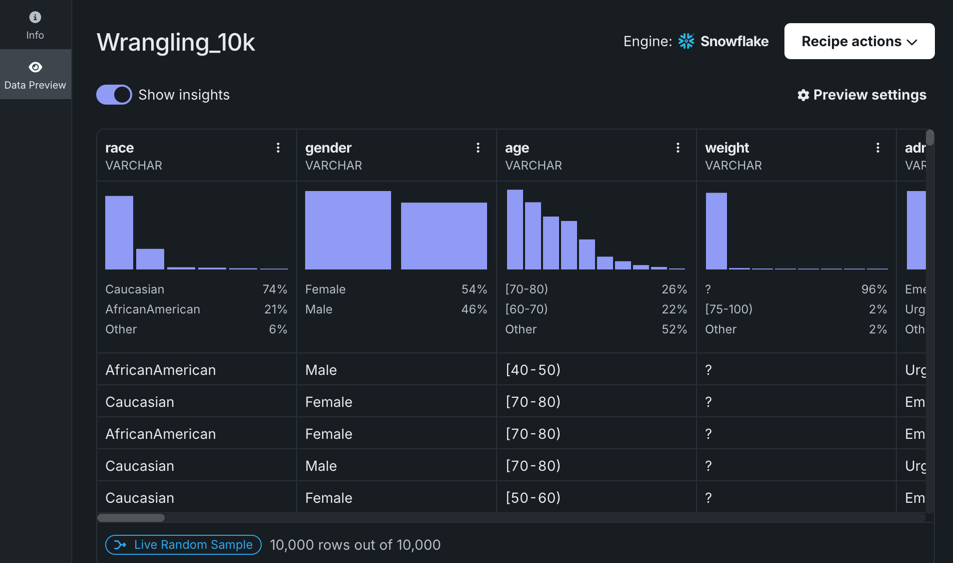Open weight column three-dot menu
Image resolution: width=953 pixels, height=563 pixels.
[x=878, y=148]
